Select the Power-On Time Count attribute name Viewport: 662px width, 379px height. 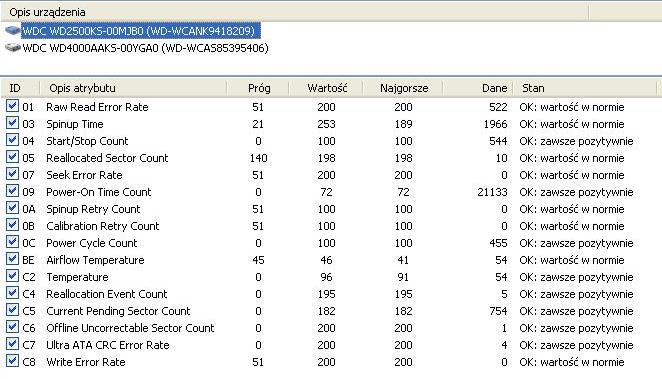tap(98, 192)
